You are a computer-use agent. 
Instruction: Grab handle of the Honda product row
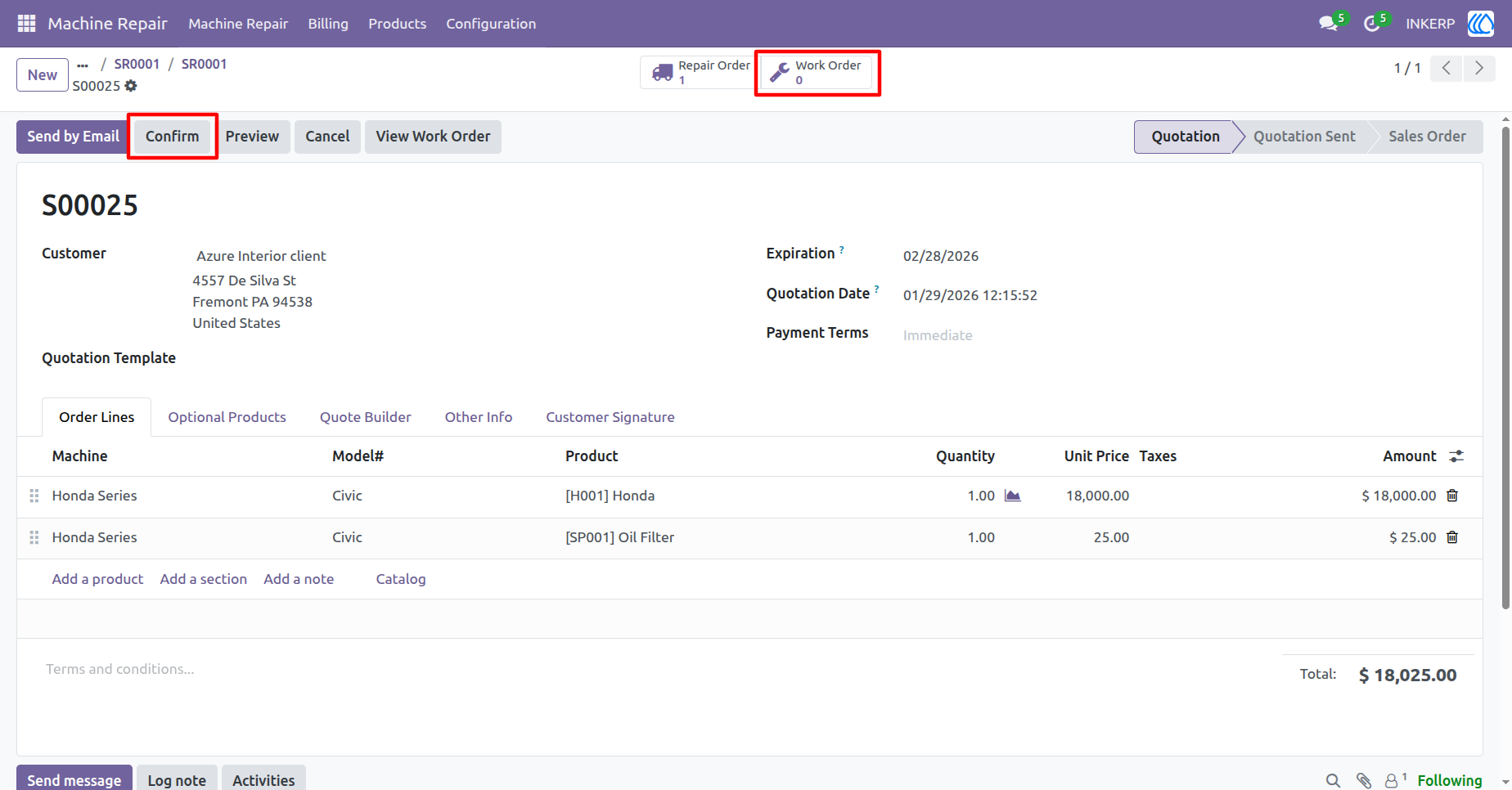34,496
